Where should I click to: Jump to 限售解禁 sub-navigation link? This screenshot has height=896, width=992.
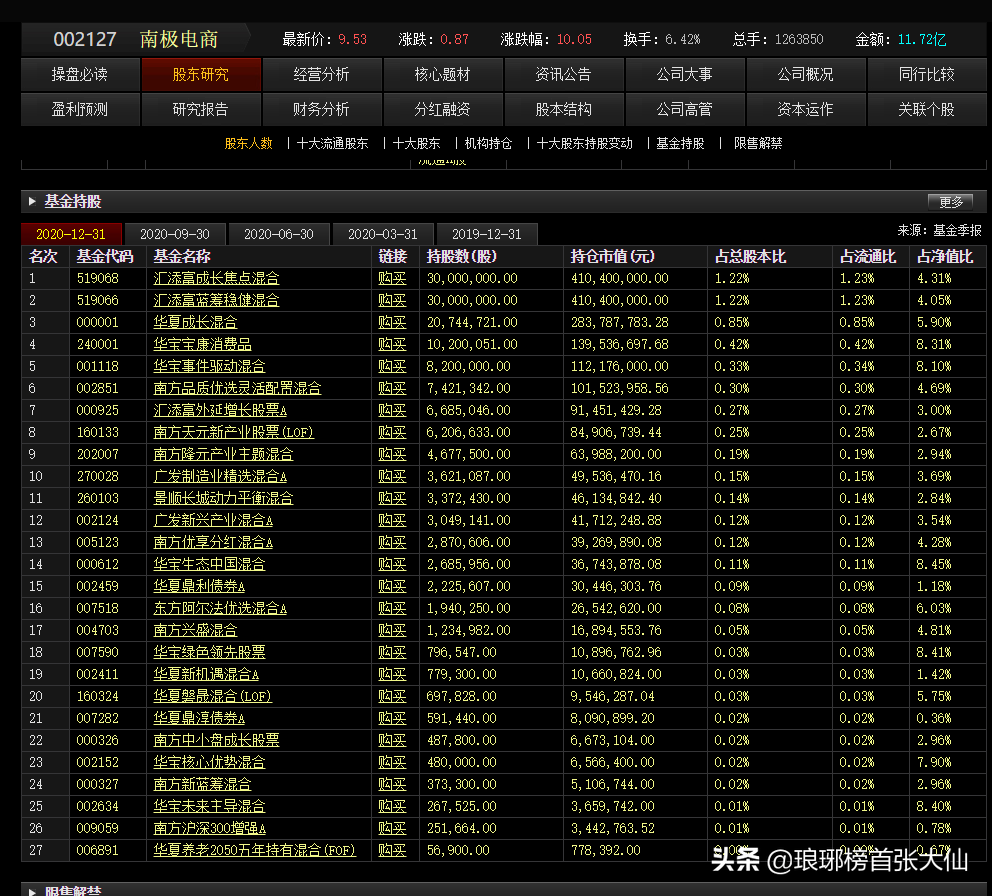pyautogui.click(x=758, y=144)
